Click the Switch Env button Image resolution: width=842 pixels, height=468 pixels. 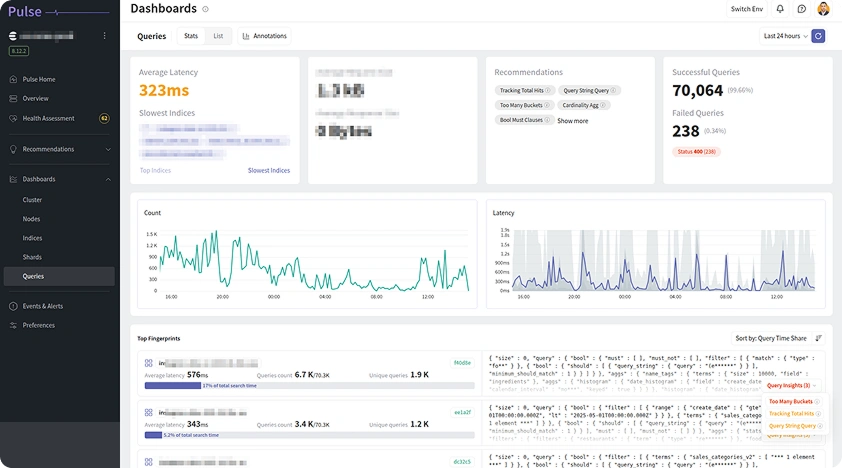pyautogui.click(x=747, y=9)
